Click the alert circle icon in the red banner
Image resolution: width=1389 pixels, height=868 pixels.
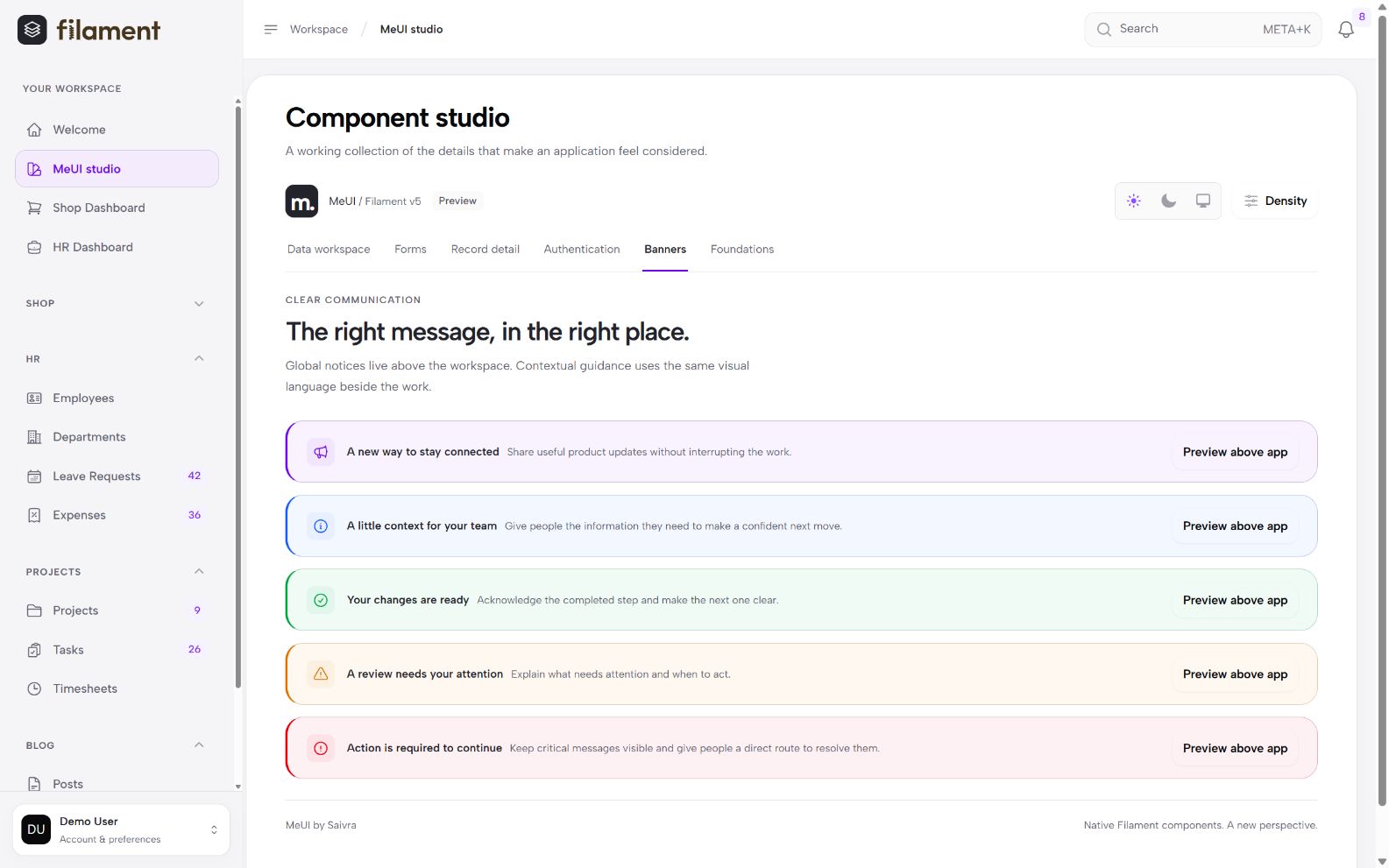321,748
